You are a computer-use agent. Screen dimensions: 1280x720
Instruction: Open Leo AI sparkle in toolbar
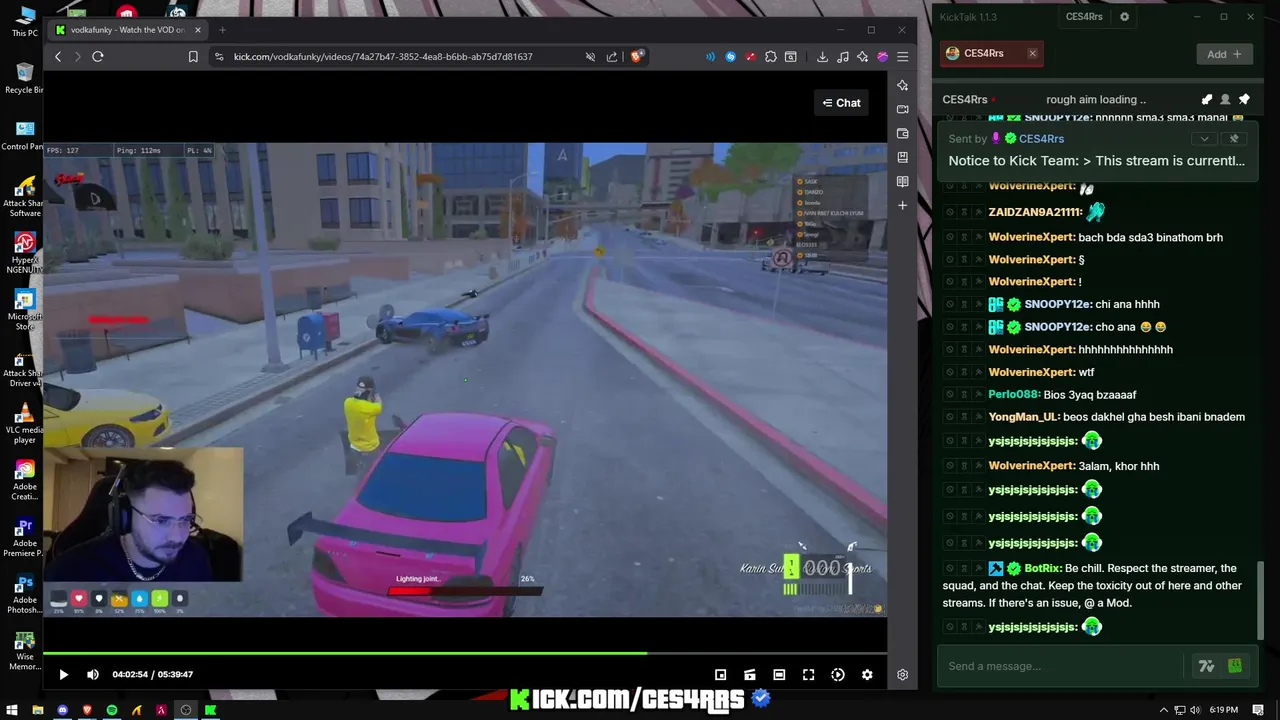tap(862, 57)
